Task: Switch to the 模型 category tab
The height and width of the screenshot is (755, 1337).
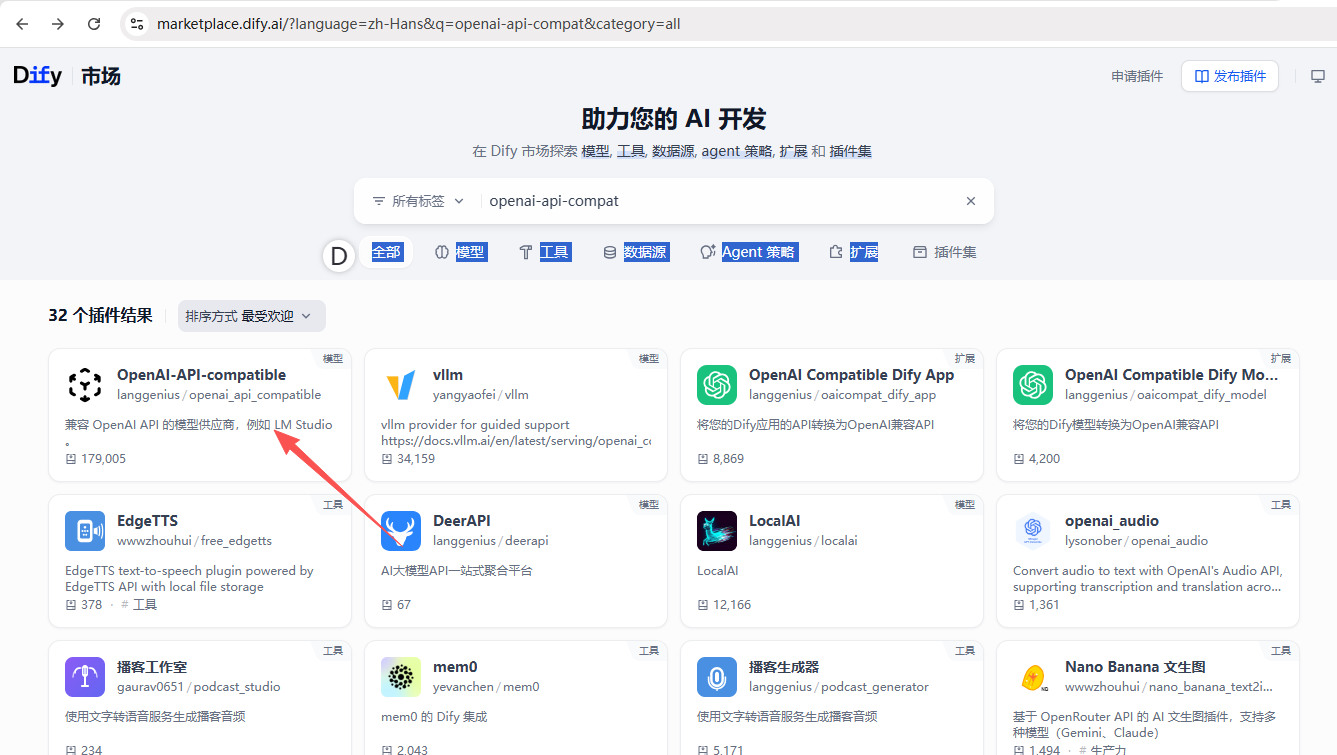Action: pyautogui.click(x=461, y=252)
